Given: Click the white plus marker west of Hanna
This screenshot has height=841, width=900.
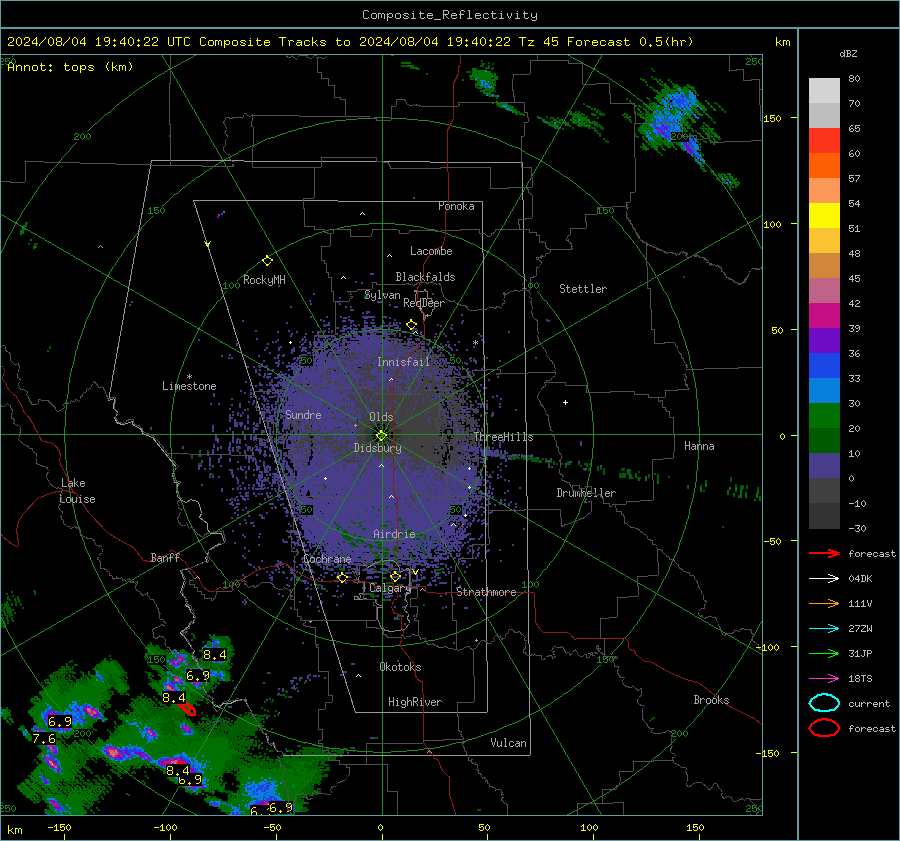Looking at the screenshot, I should 565,402.
